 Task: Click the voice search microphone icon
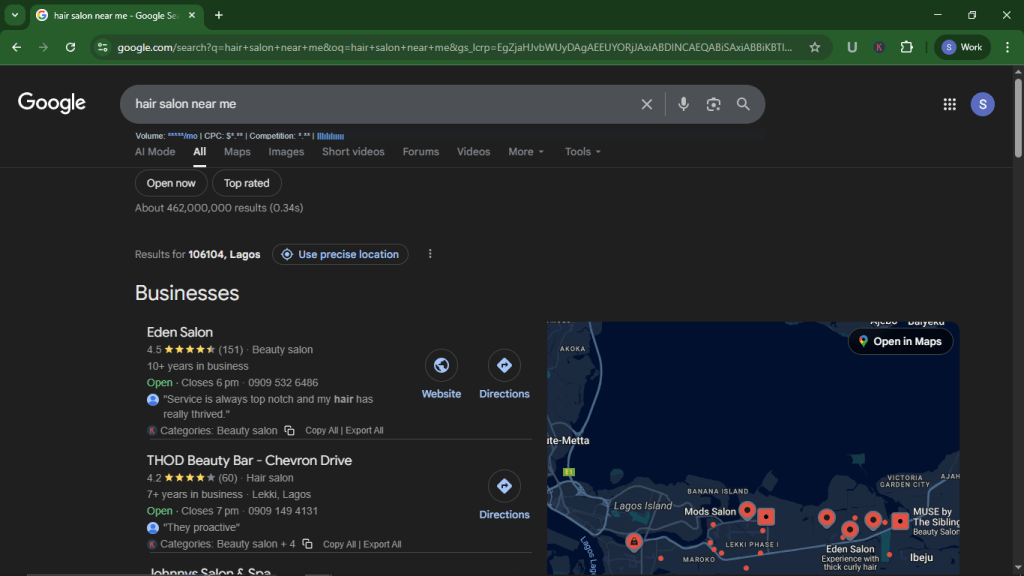click(683, 103)
